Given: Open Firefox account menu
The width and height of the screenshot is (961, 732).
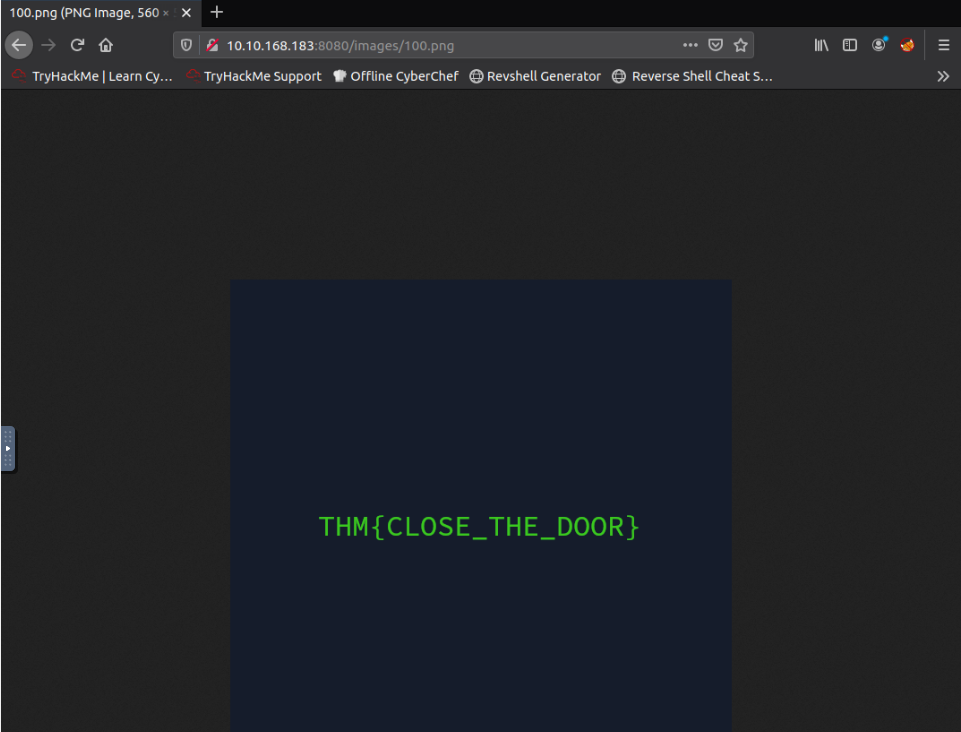Looking at the screenshot, I should 879,45.
